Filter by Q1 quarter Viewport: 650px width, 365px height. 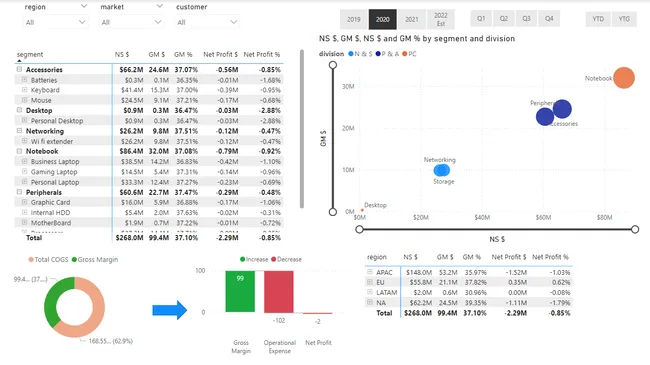coord(481,19)
